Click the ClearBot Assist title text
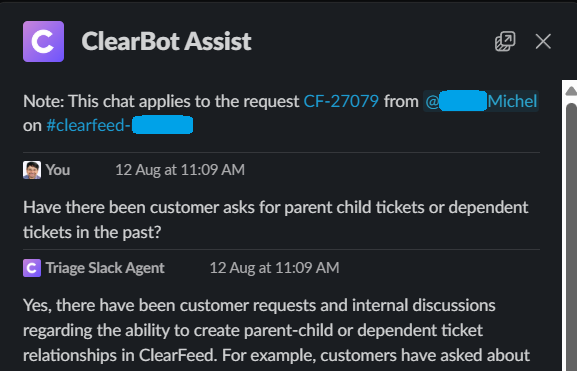The width and height of the screenshot is (577, 371). [166, 41]
